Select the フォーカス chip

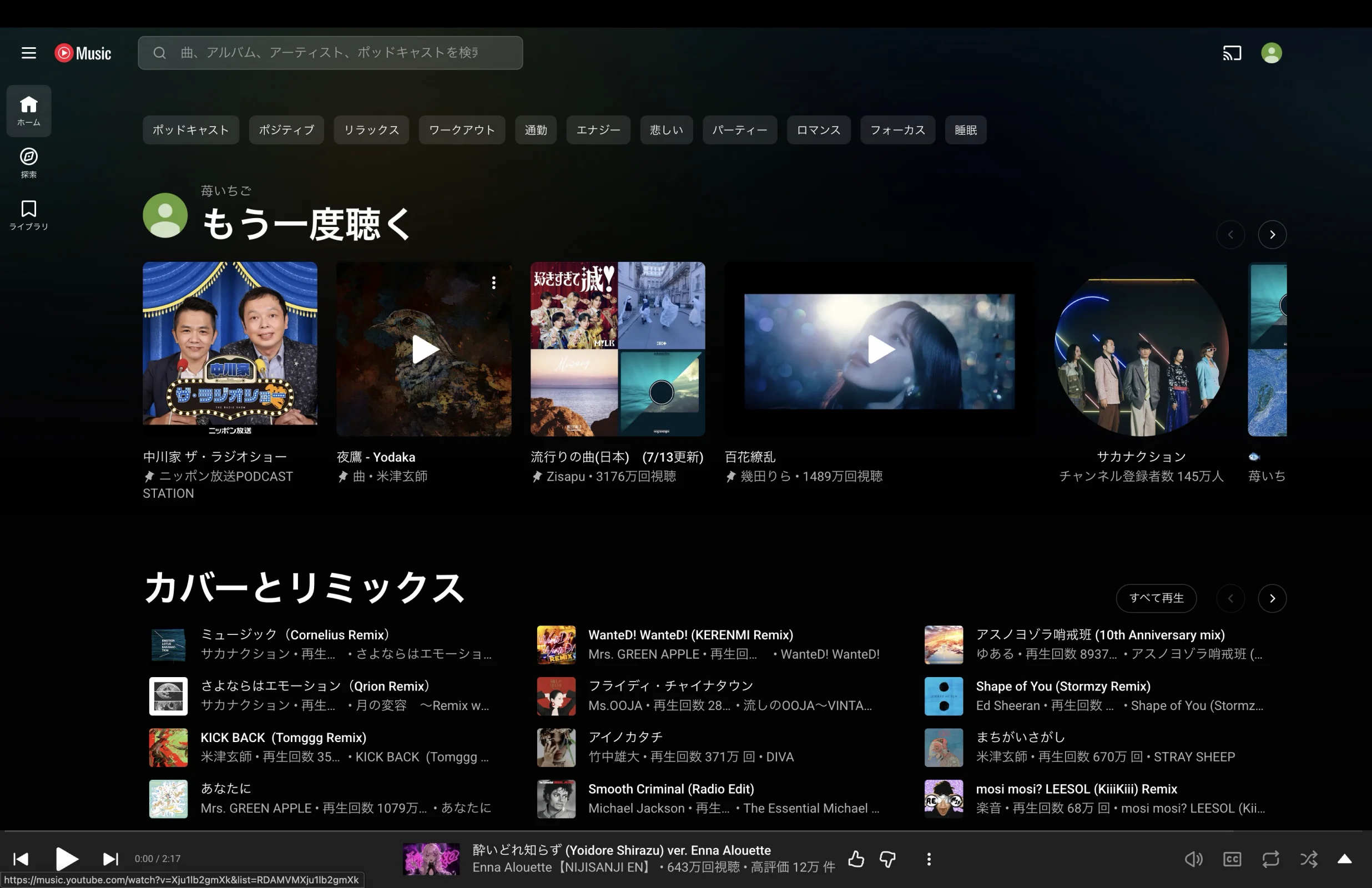897,130
